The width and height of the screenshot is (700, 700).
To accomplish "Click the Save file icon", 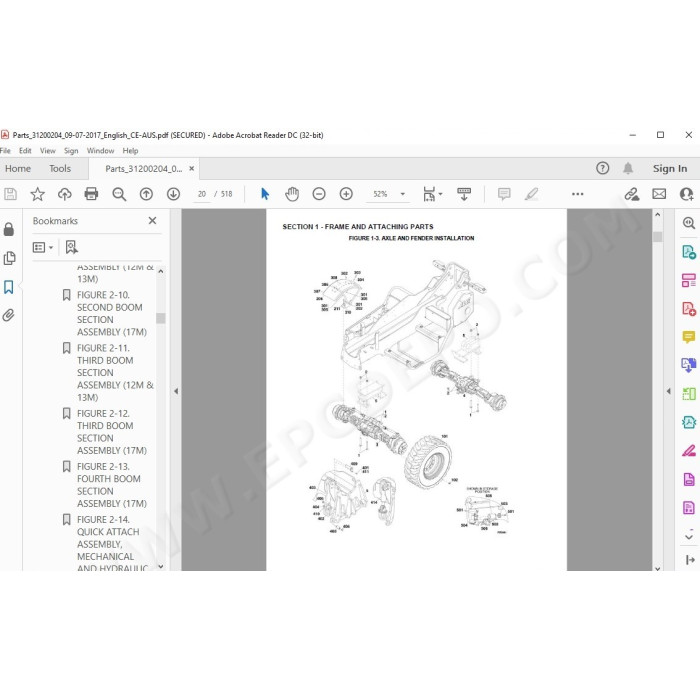I will [x=10, y=194].
